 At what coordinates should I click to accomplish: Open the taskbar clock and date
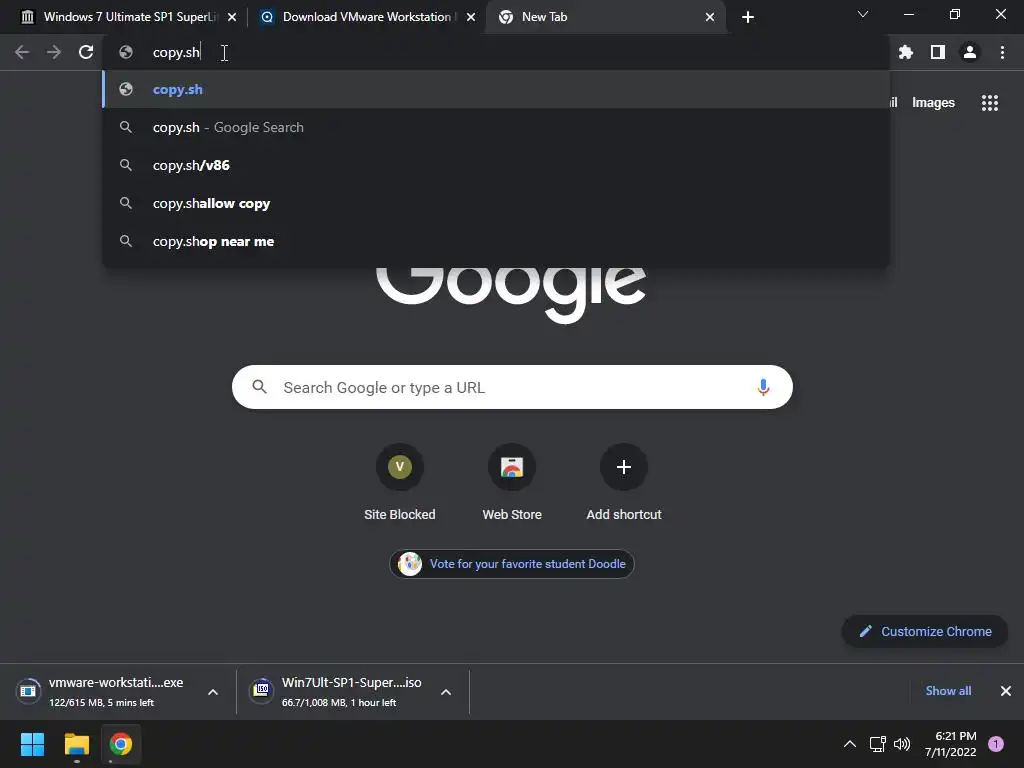pyautogui.click(x=951, y=744)
